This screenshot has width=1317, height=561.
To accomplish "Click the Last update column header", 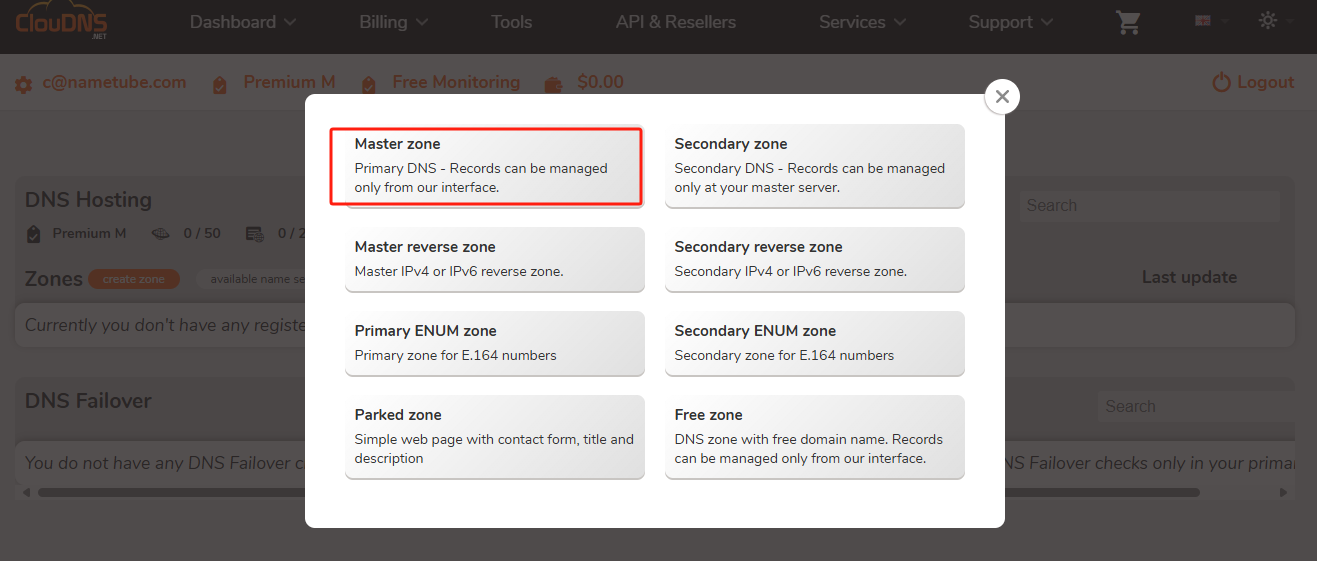I will (x=1189, y=277).
